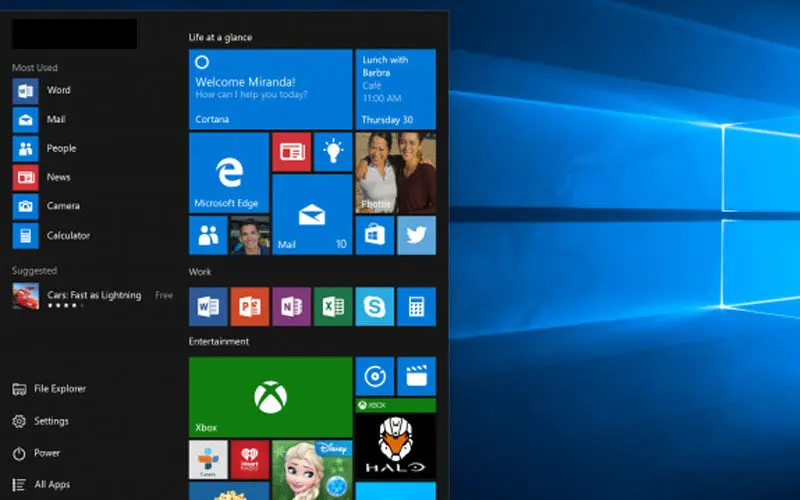The width and height of the screenshot is (800, 500).
Task: Click the Most Used section label
Action: 35,67
